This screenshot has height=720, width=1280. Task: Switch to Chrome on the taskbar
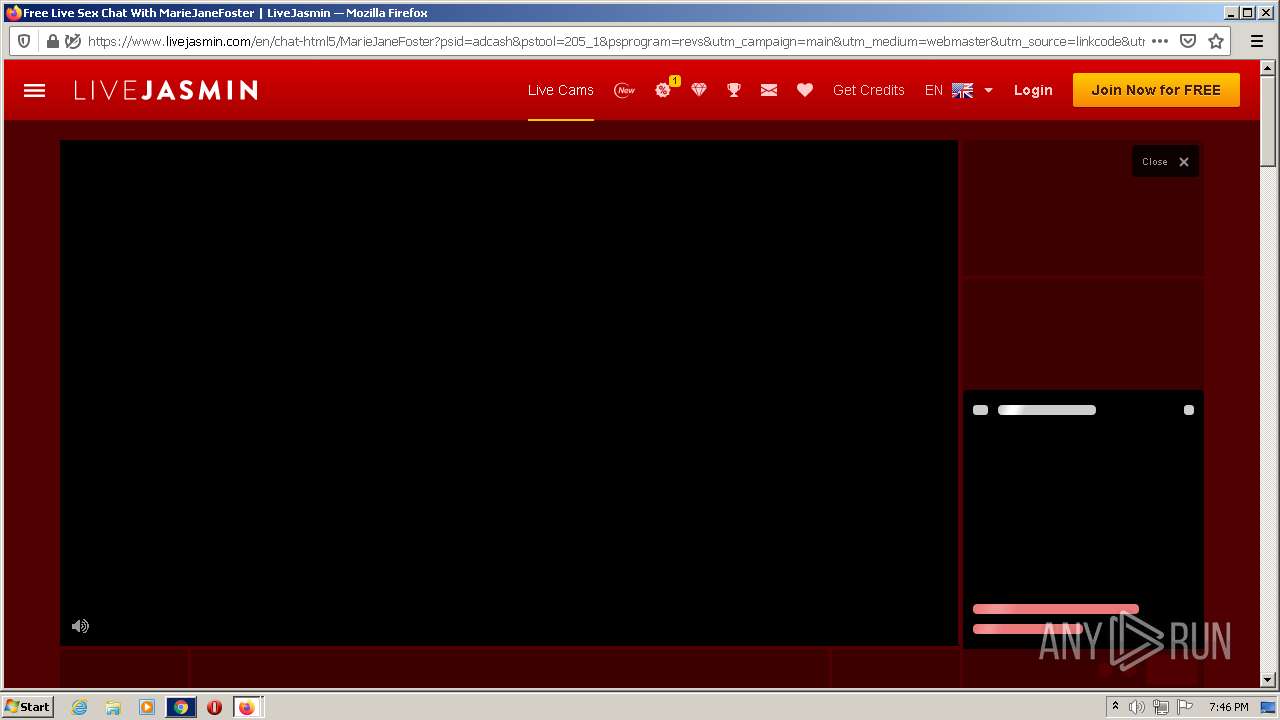[181, 707]
